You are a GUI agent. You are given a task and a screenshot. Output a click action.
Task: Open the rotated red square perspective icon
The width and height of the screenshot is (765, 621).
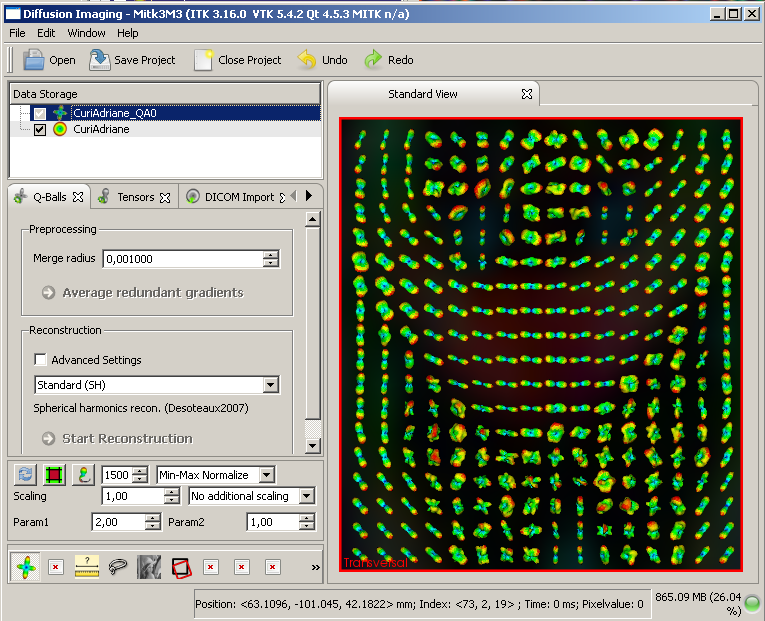[x=181, y=567]
